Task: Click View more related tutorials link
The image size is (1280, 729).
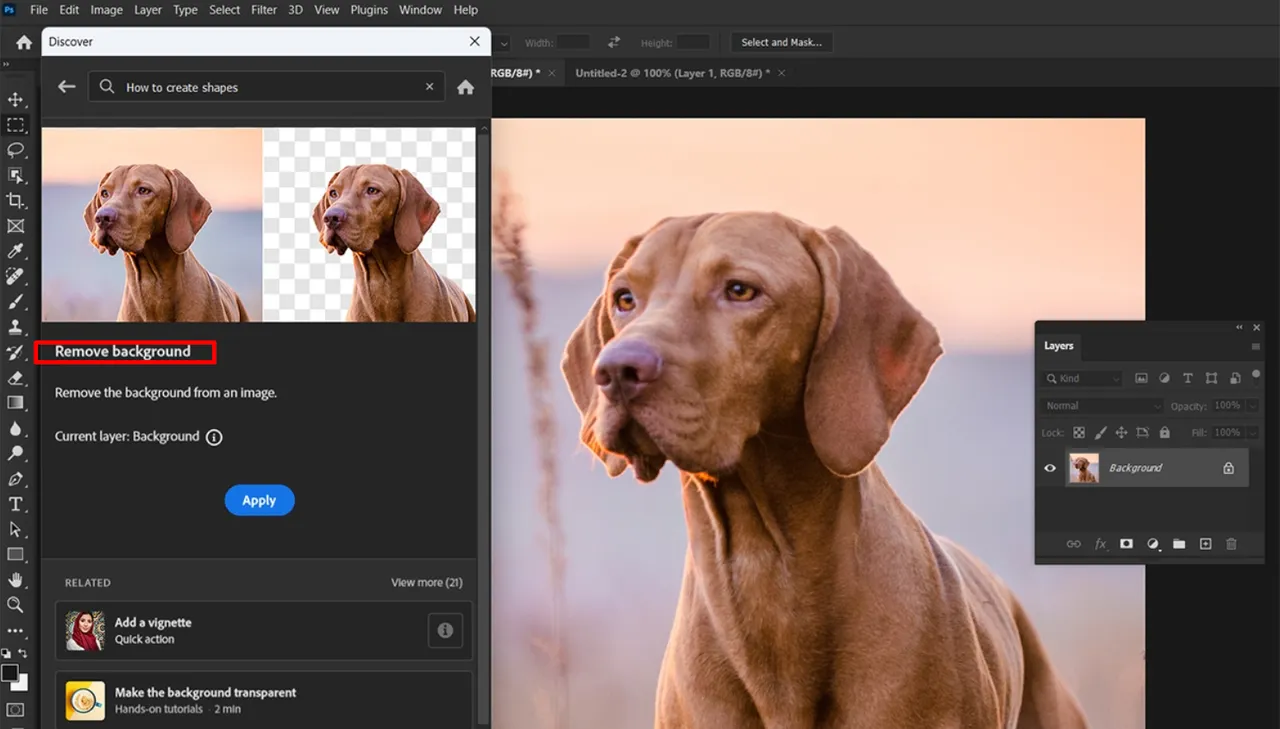Action: (427, 582)
